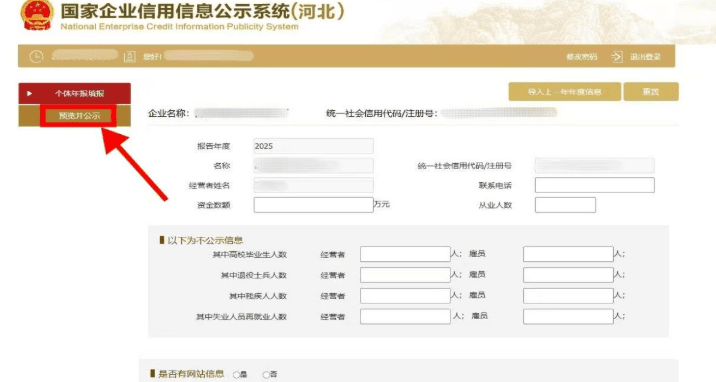Click the 经营者姓名 field

[x=313, y=185]
